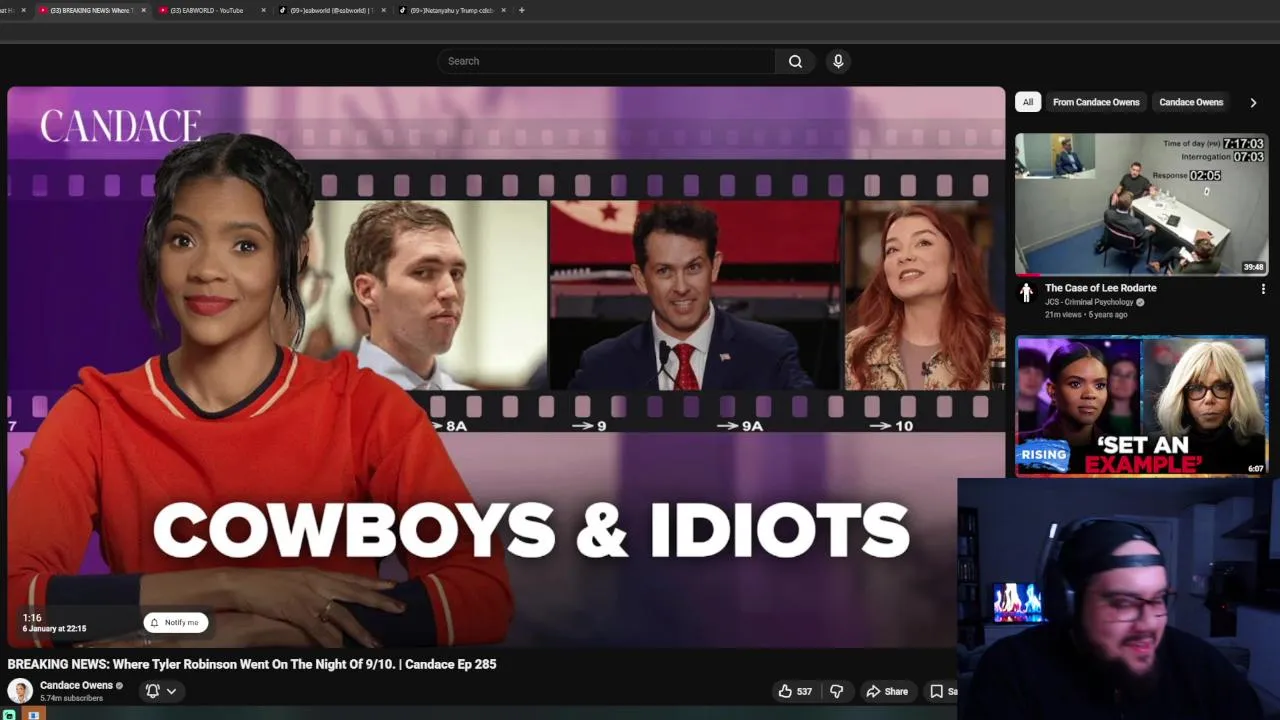Open the notification bell dropdown

pyautogui.click(x=161, y=691)
